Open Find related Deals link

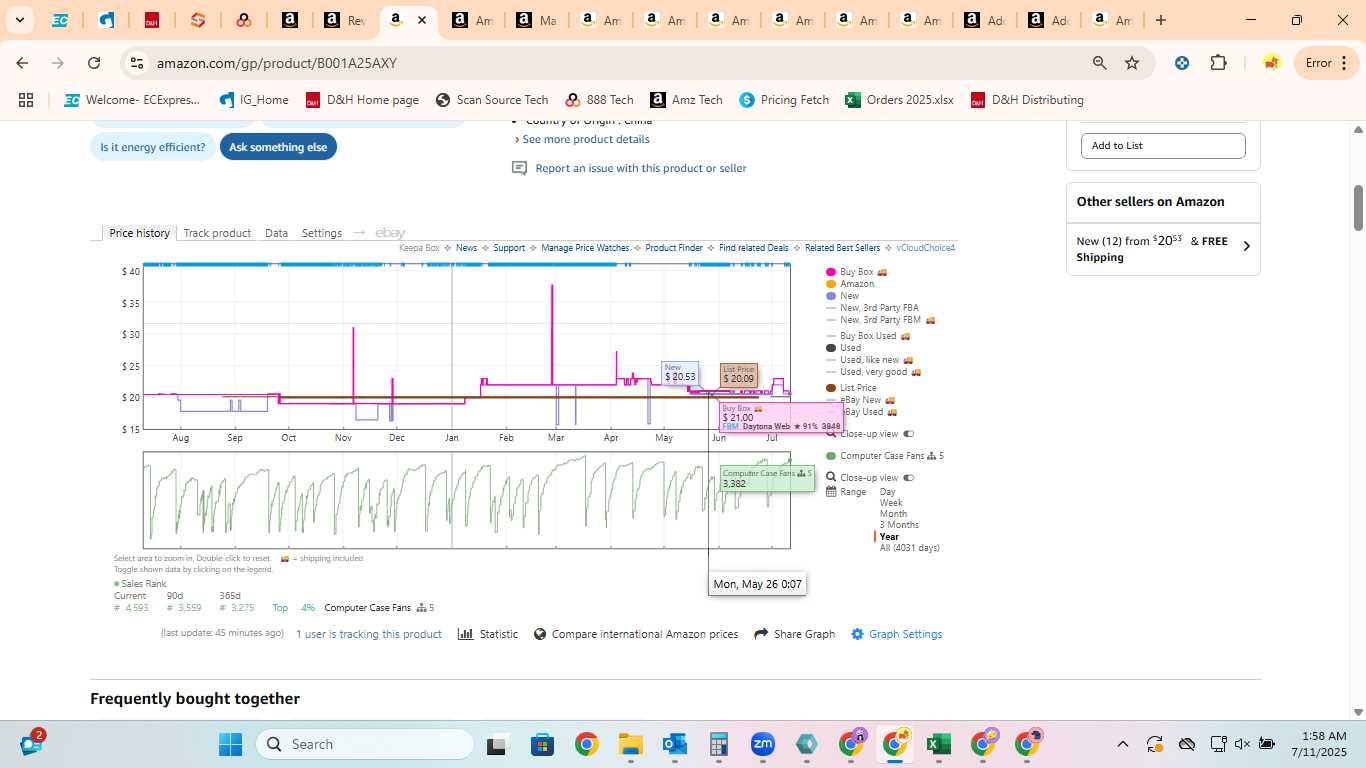coord(753,248)
